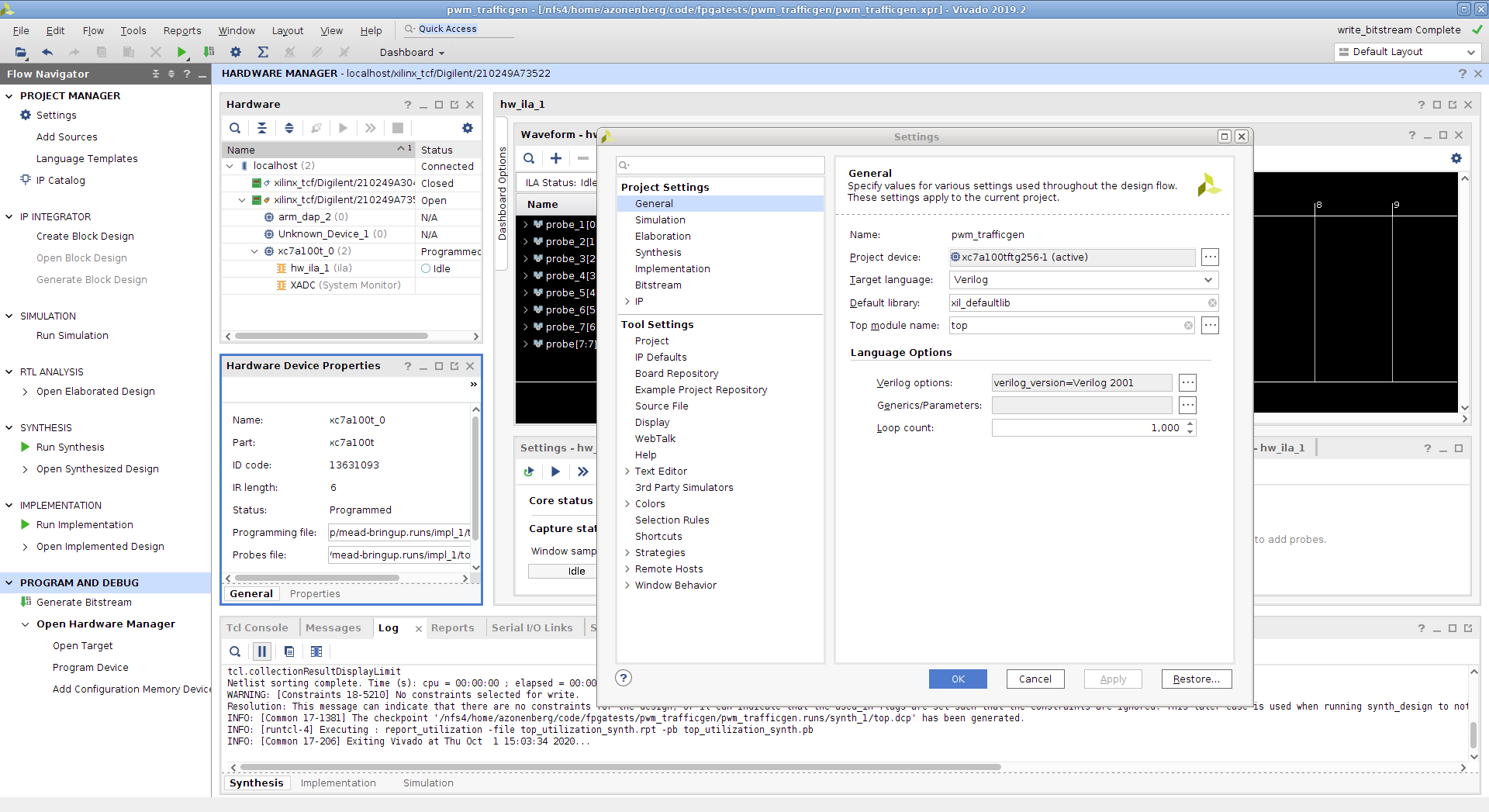This screenshot has height=812, width=1489.
Task: Click Generate Bitstream in Flow Navigator
Action: pos(84,603)
